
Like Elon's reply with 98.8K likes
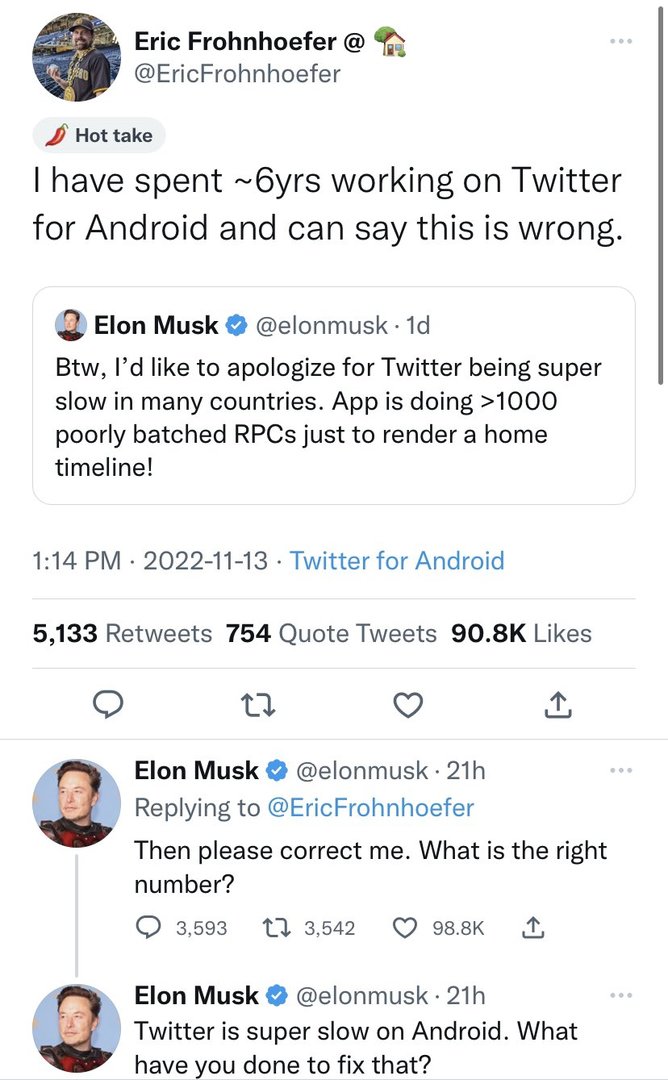click(405, 928)
